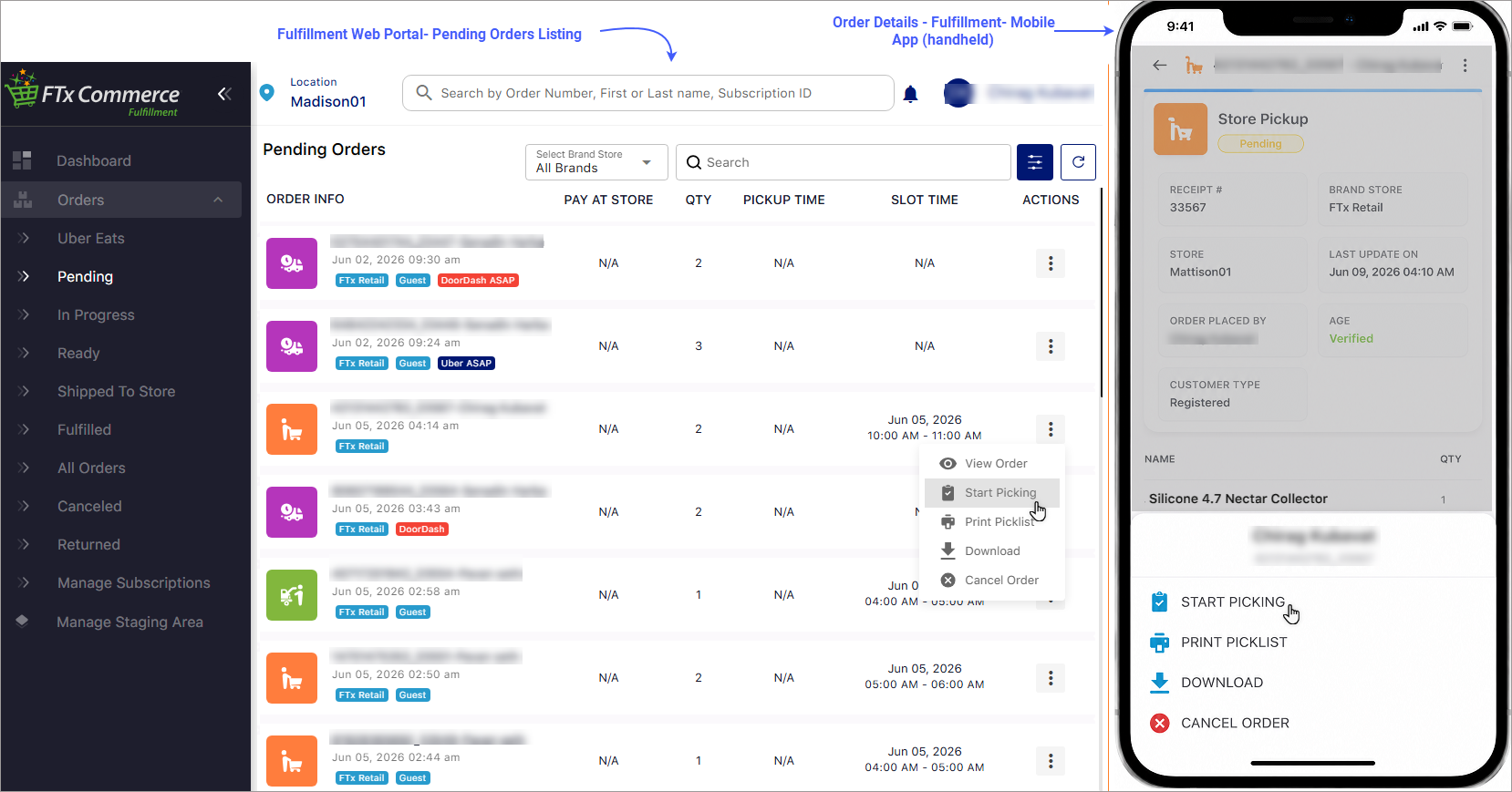Viewport: 1512px width, 792px height.
Task: Click the delivery icon of Jun 05 03:43 order
Action: click(292, 512)
